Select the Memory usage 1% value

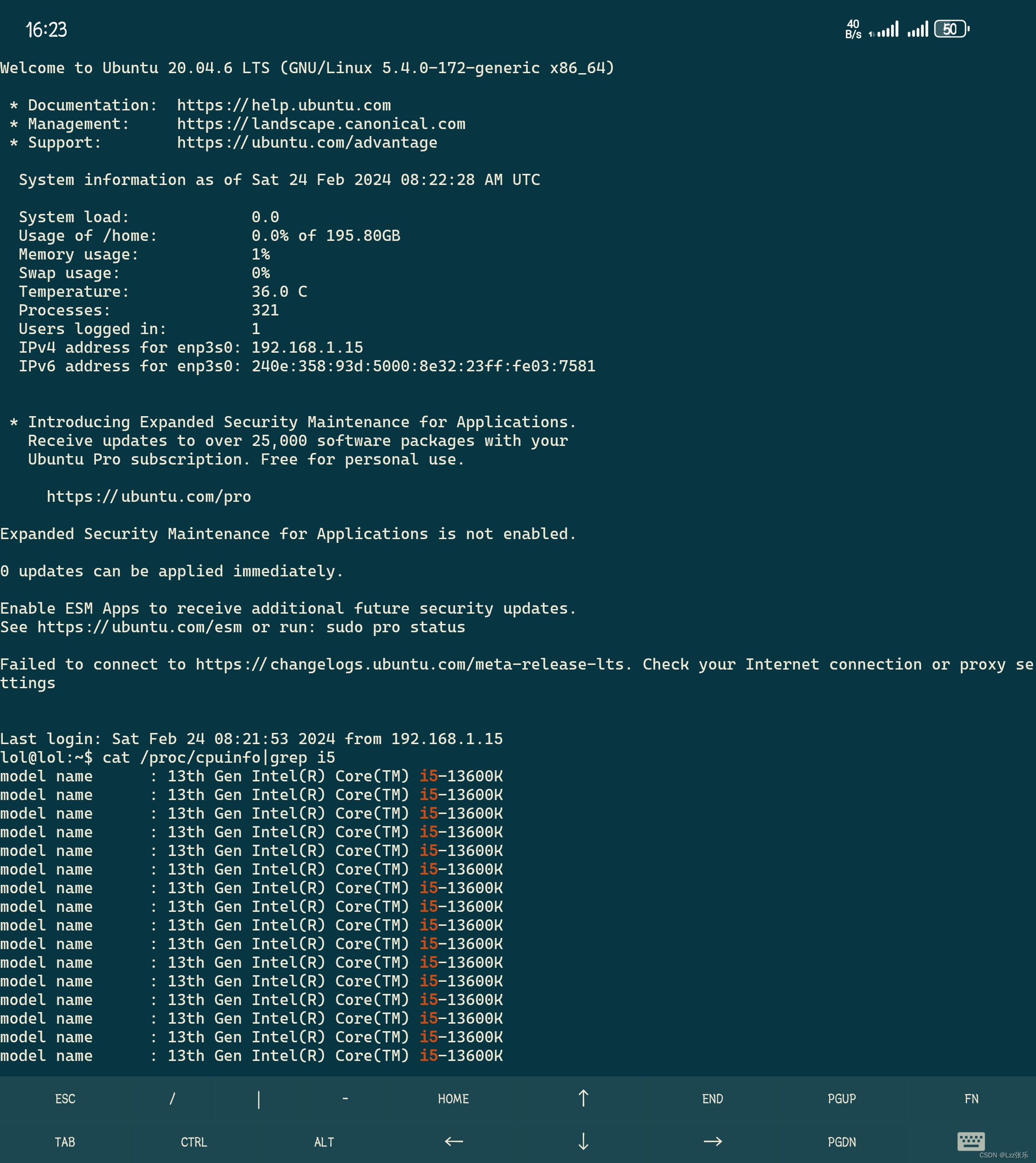coord(260,254)
